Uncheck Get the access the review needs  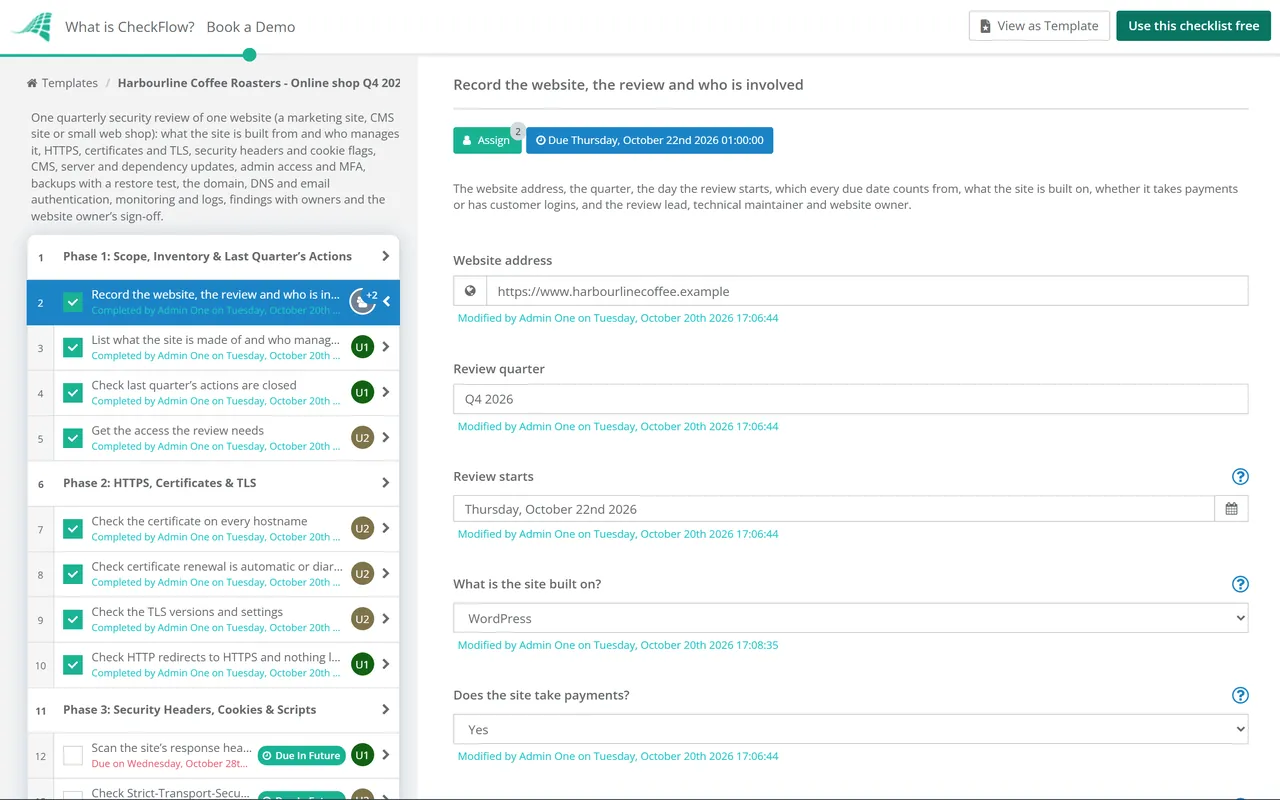(x=73, y=438)
